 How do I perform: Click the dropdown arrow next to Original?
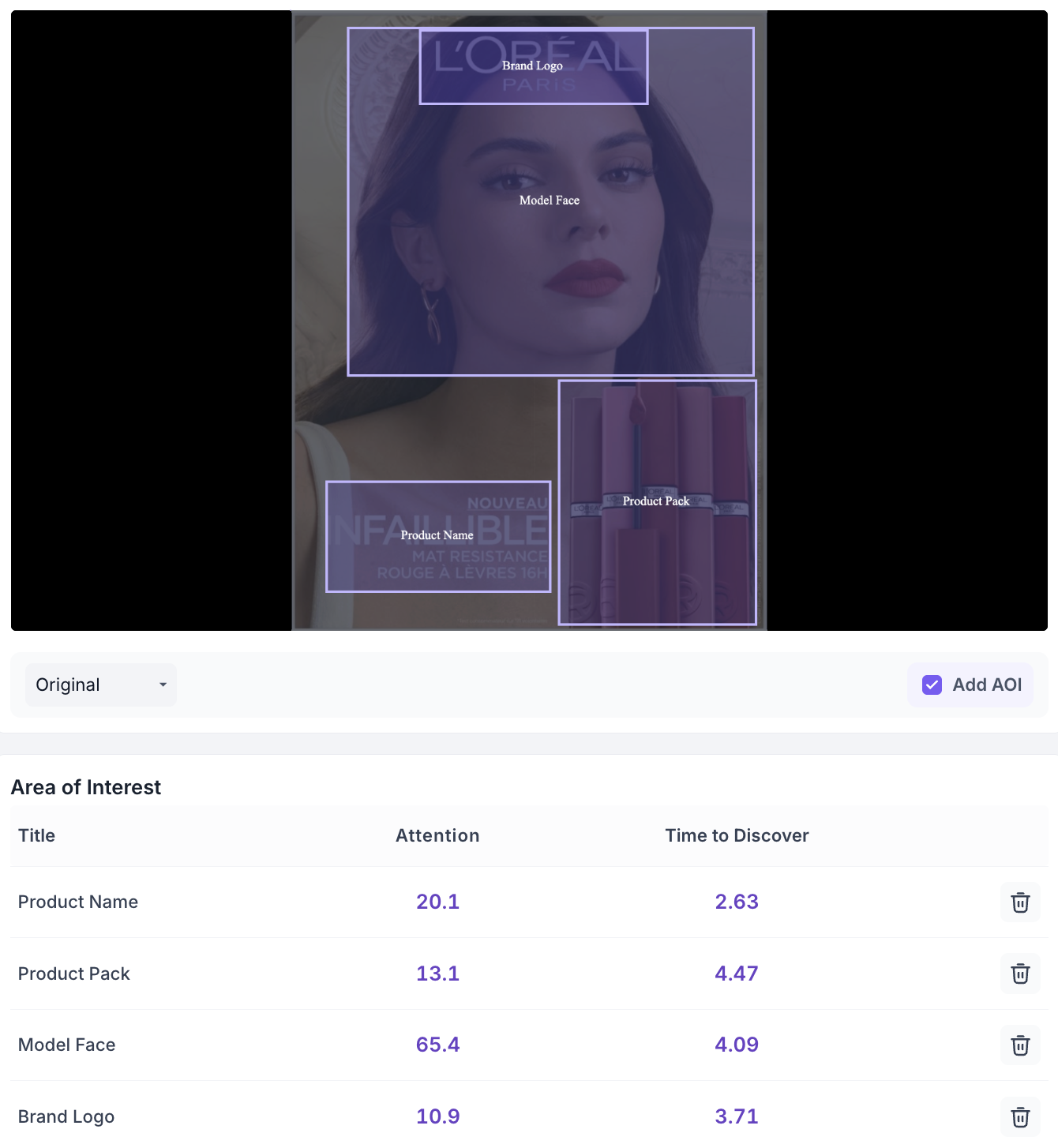(x=163, y=685)
